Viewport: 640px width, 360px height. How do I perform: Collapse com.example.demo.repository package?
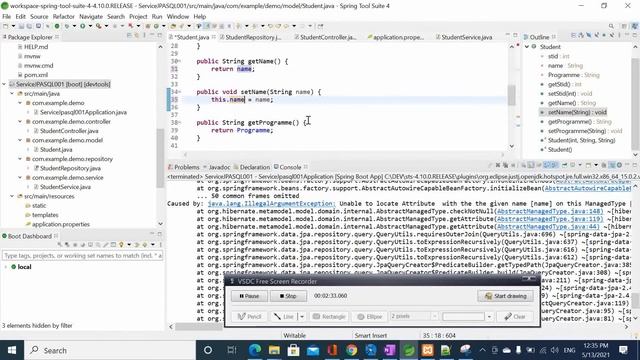click(x=20, y=159)
